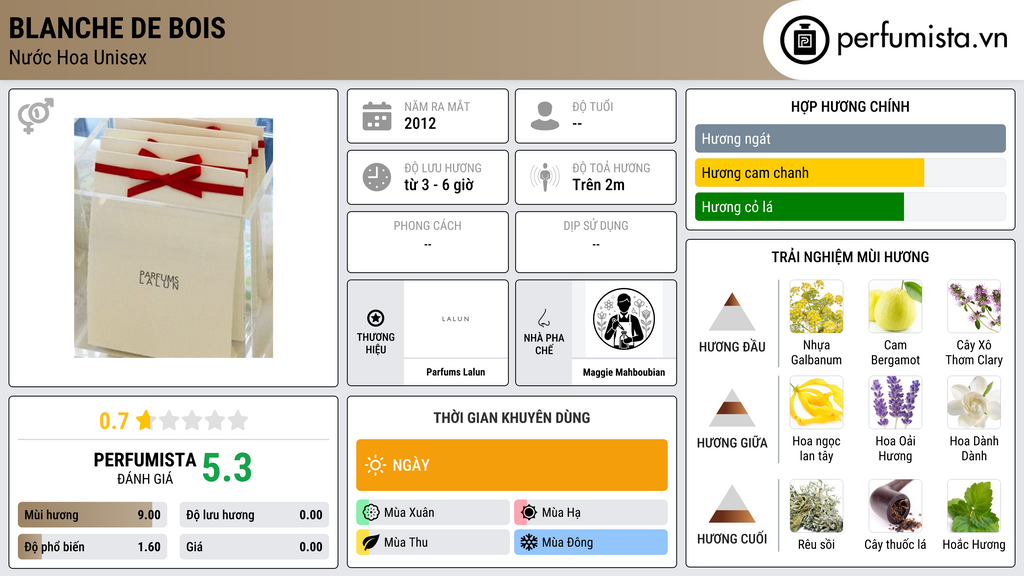Click the launch year 2012 value
The image size is (1024, 576).
420,123
